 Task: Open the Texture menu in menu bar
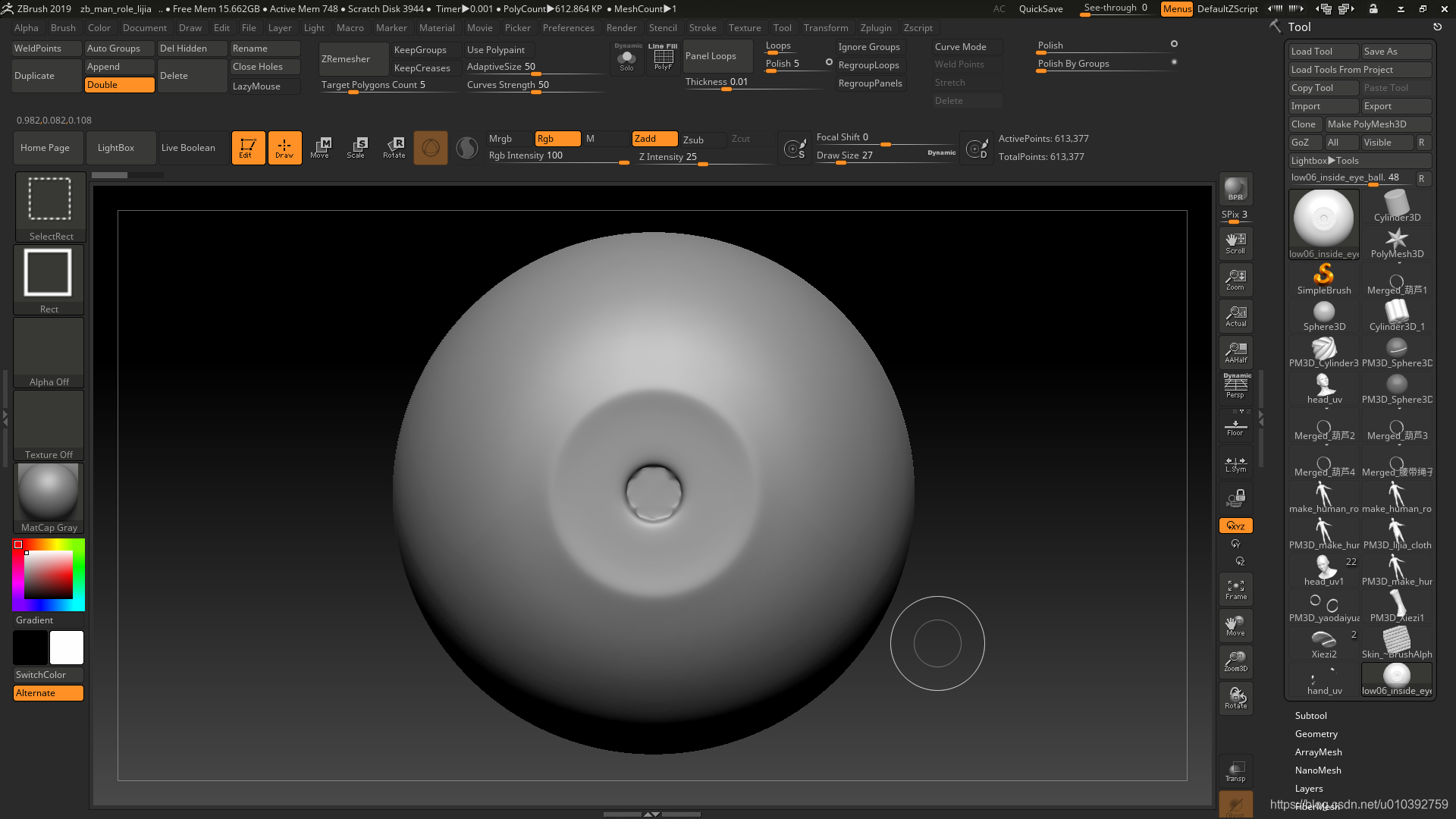click(745, 27)
